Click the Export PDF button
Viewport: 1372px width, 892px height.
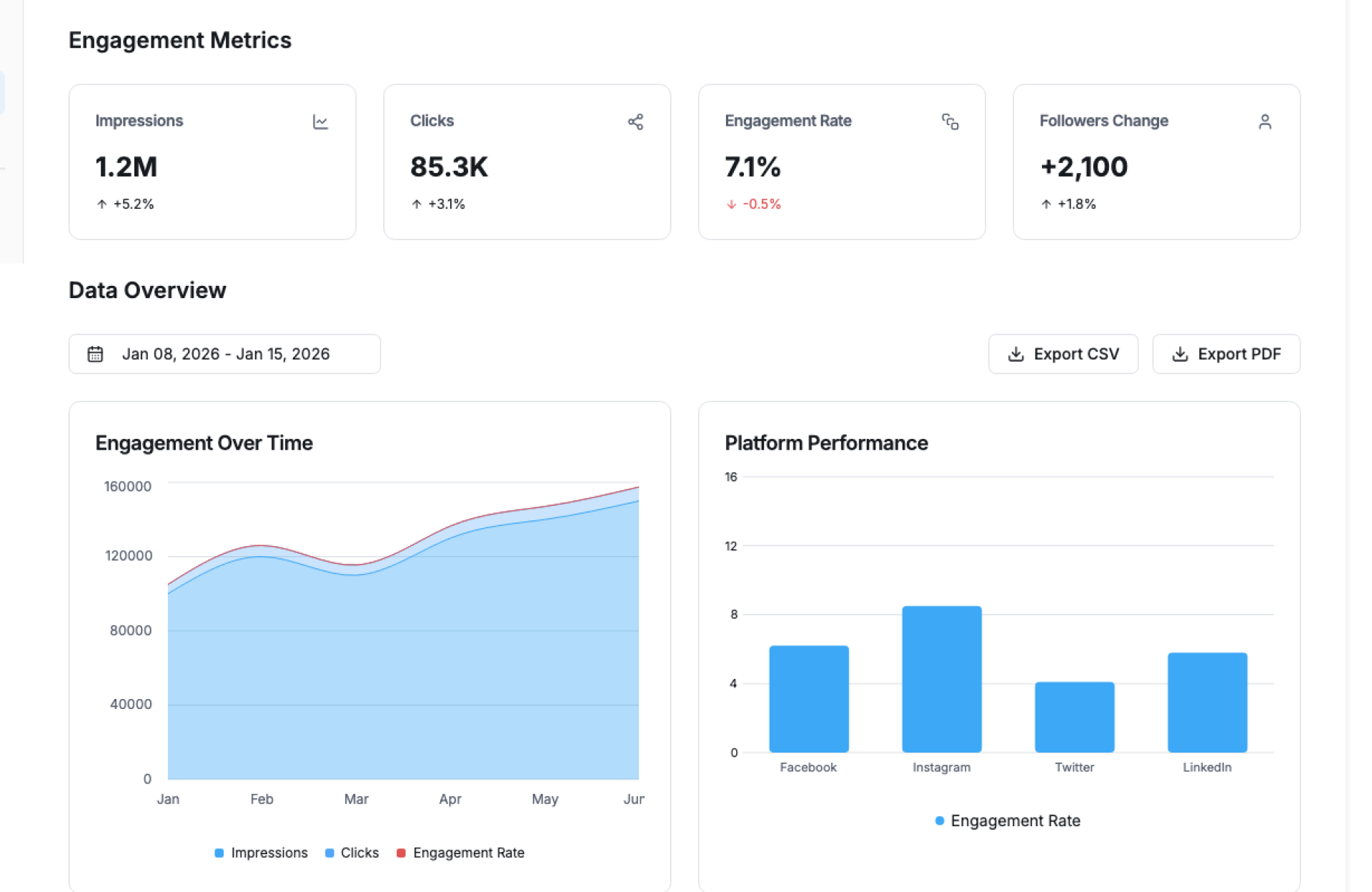[1226, 354]
